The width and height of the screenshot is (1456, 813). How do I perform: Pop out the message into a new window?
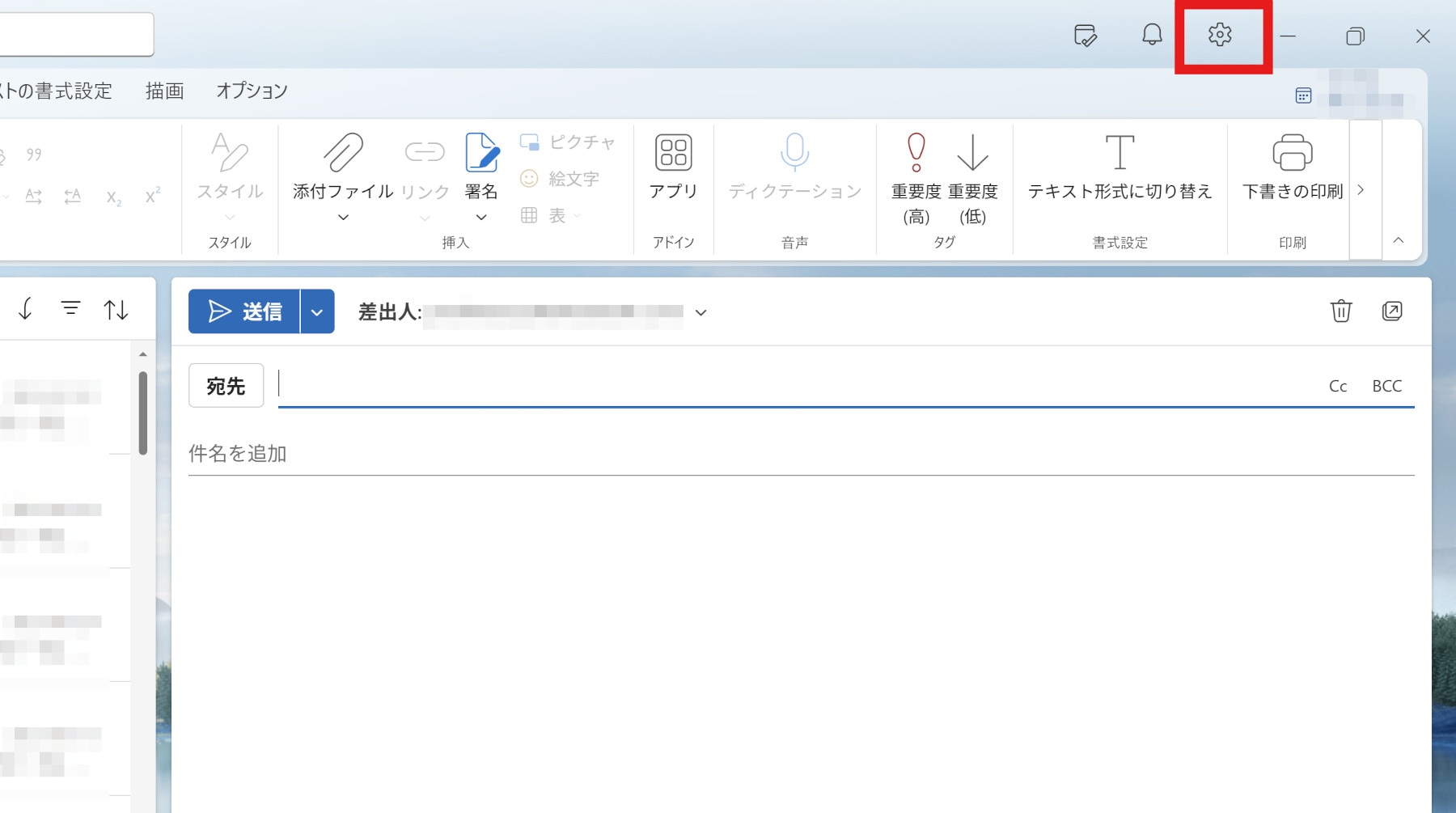1392,311
